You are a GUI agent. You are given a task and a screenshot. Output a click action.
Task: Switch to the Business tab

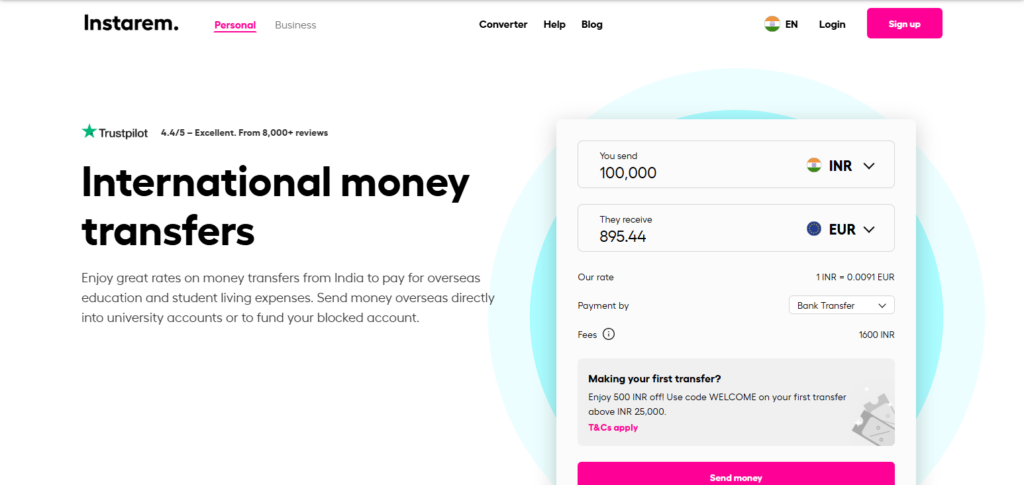pyautogui.click(x=295, y=25)
